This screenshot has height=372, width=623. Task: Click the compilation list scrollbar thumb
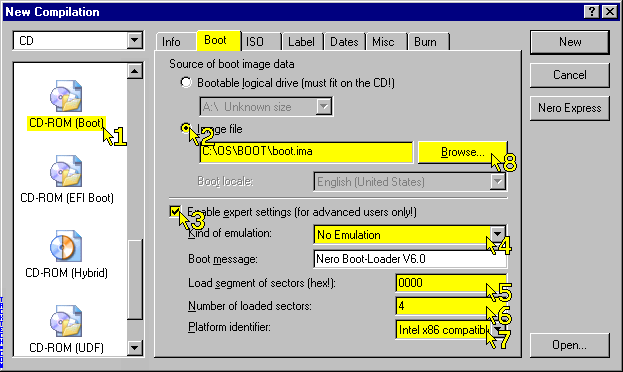[x=135, y=279]
